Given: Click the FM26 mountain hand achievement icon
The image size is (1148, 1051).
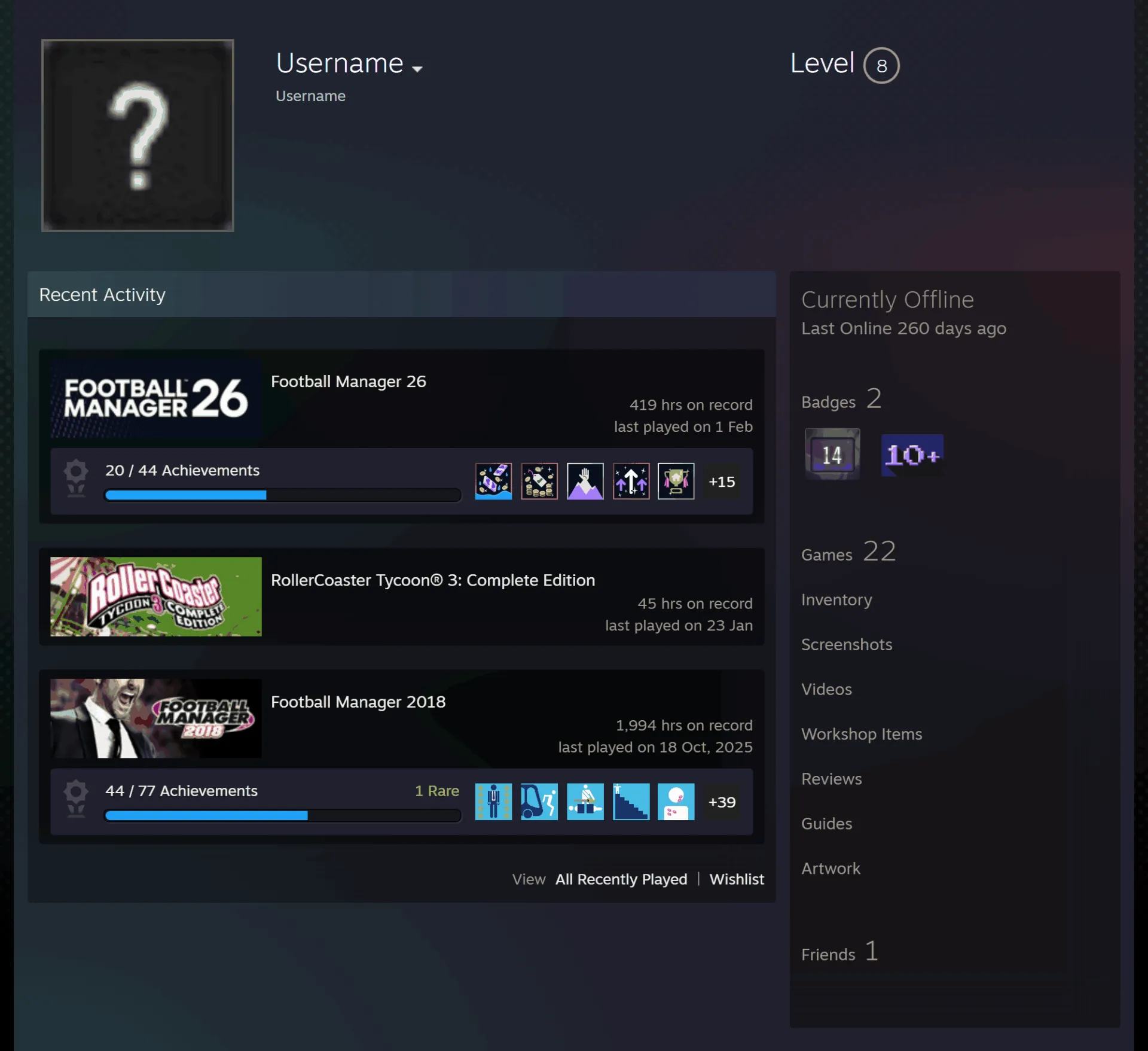Looking at the screenshot, I should pyautogui.click(x=585, y=482).
